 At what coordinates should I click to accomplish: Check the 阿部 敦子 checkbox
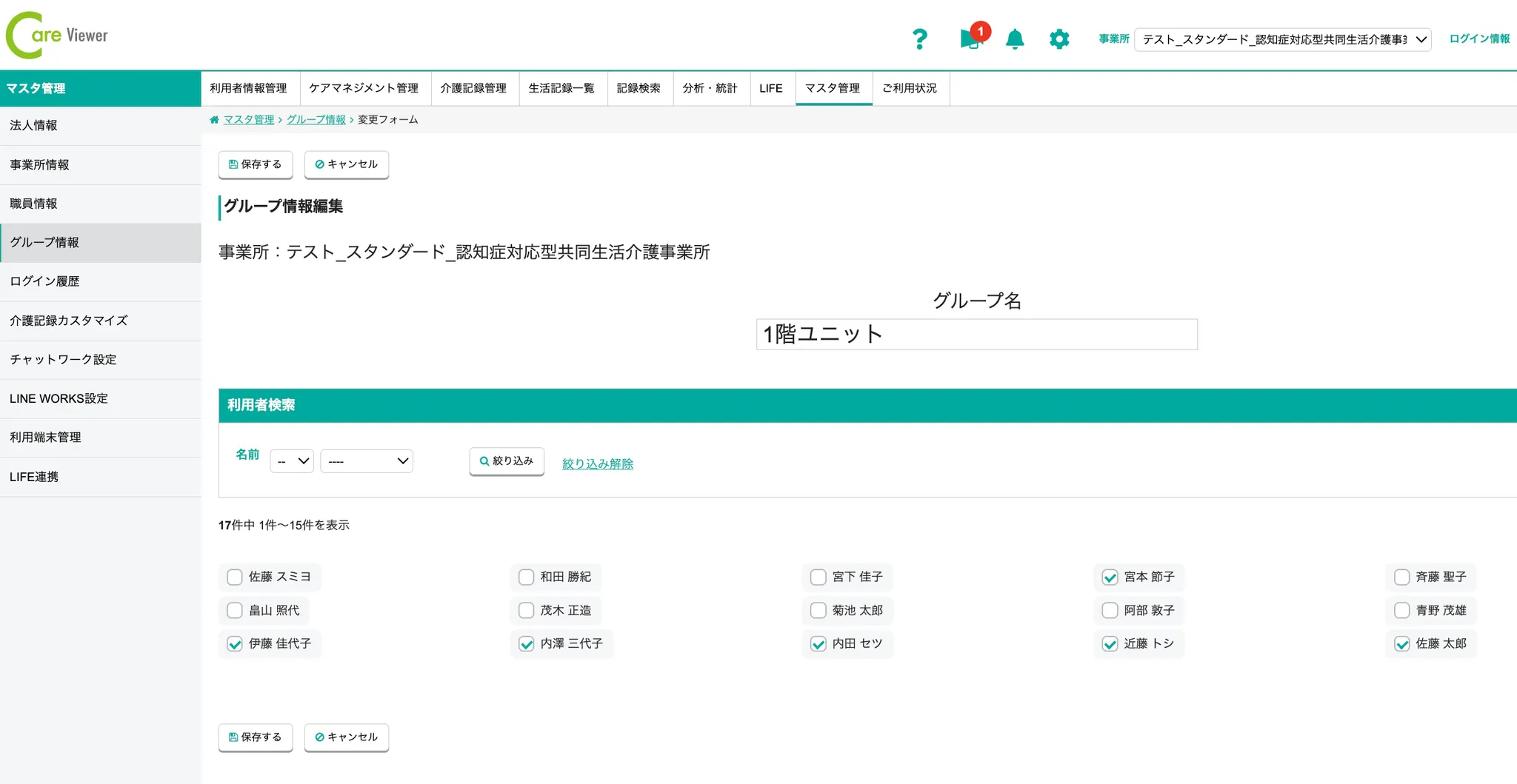[x=1110, y=610]
